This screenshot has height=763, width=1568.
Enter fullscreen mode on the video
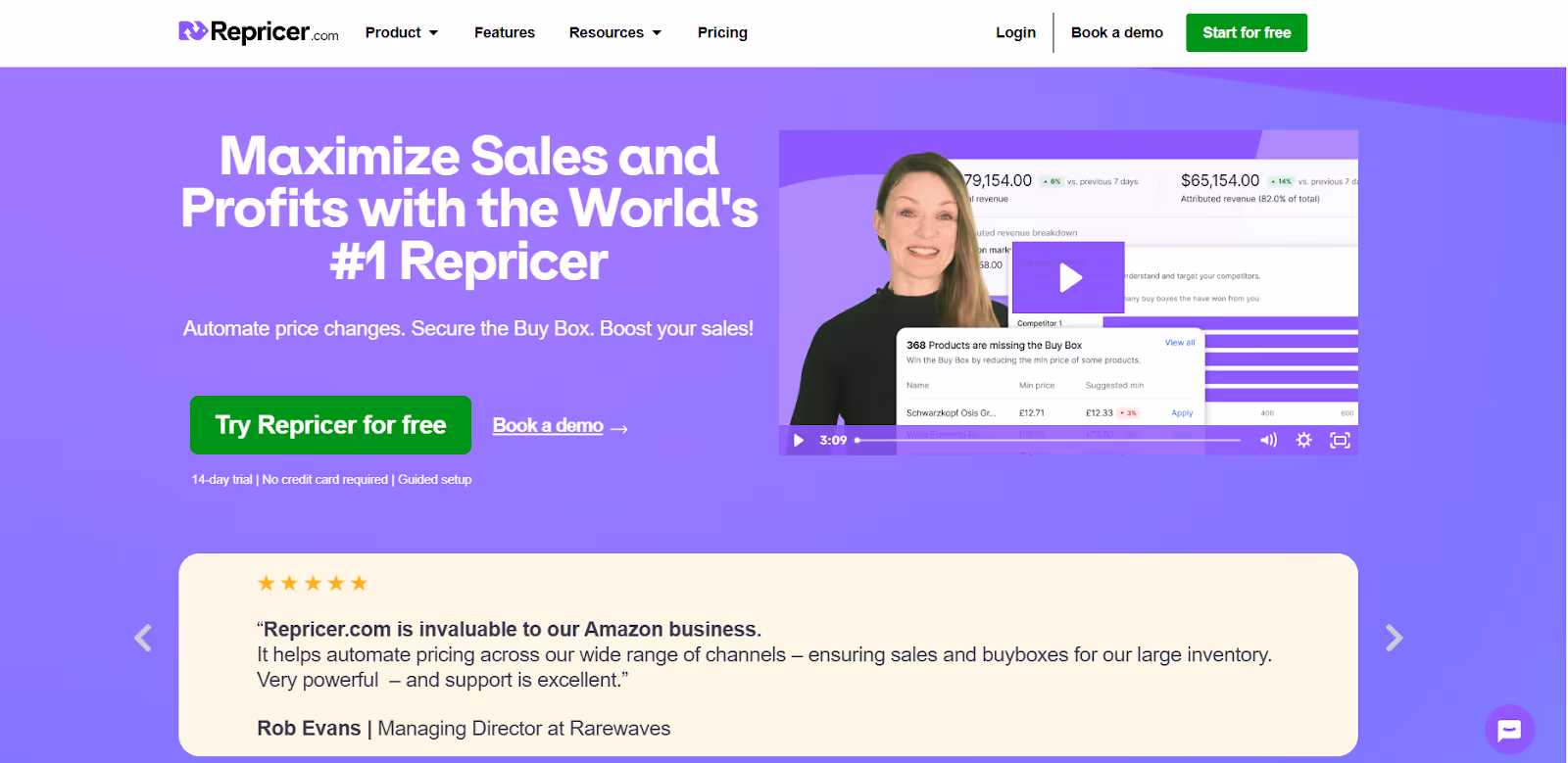[x=1340, y=441]
